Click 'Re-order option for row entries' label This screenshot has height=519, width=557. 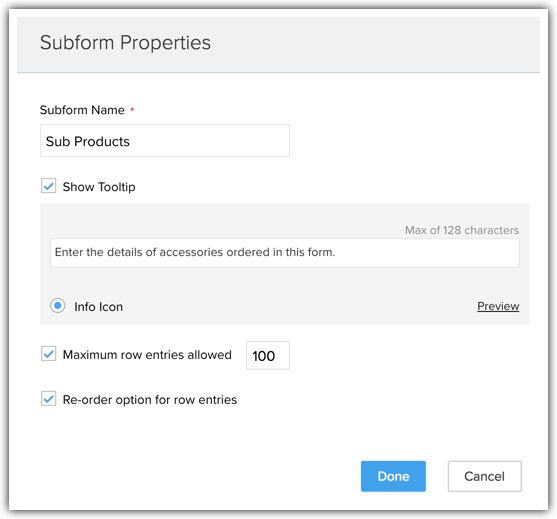click(150, 400)
